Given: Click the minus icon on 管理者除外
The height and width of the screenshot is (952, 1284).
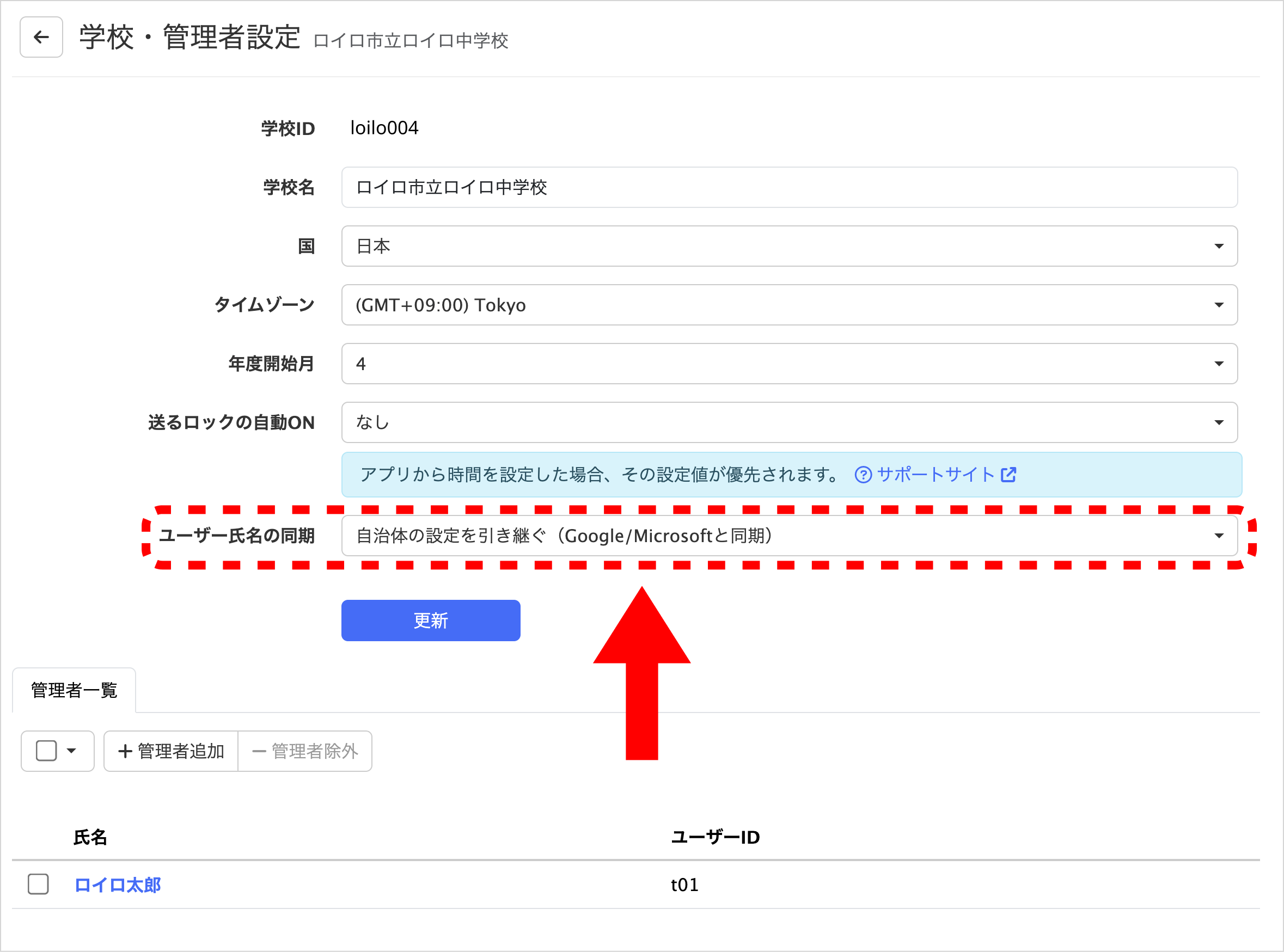Looking at the screenshot, I should 259,751.
